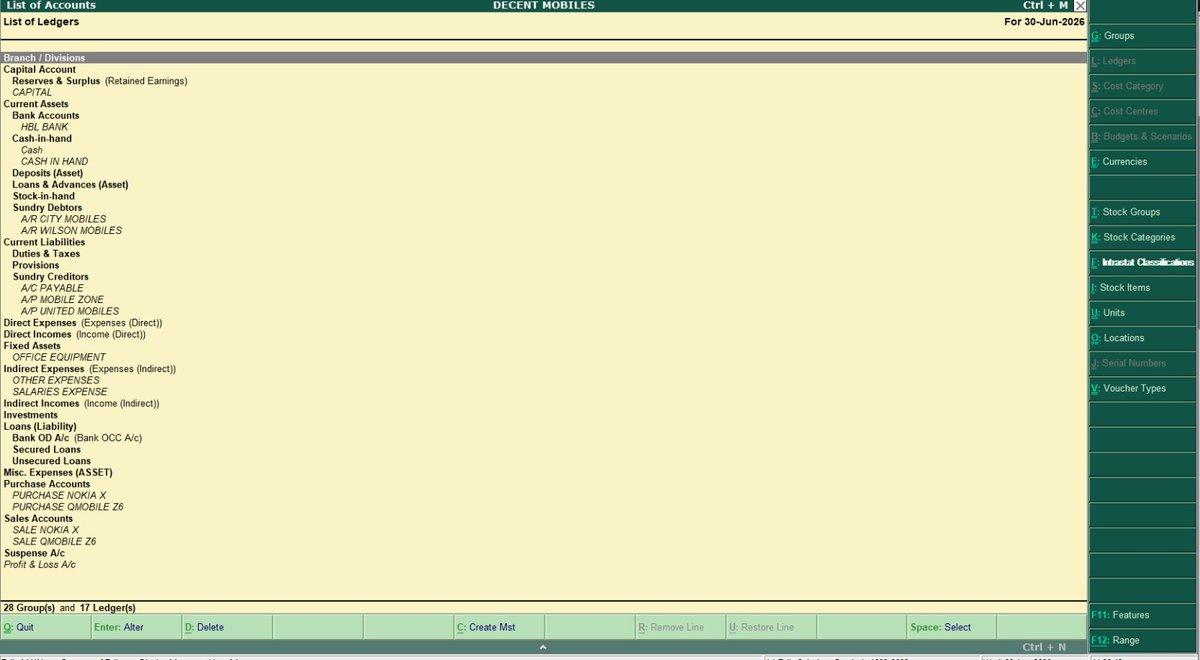This screenshot has width=1200, height=660.
Task: Select PURCHASE NOKIA X ledger
Action: click(x=59, y=496)
